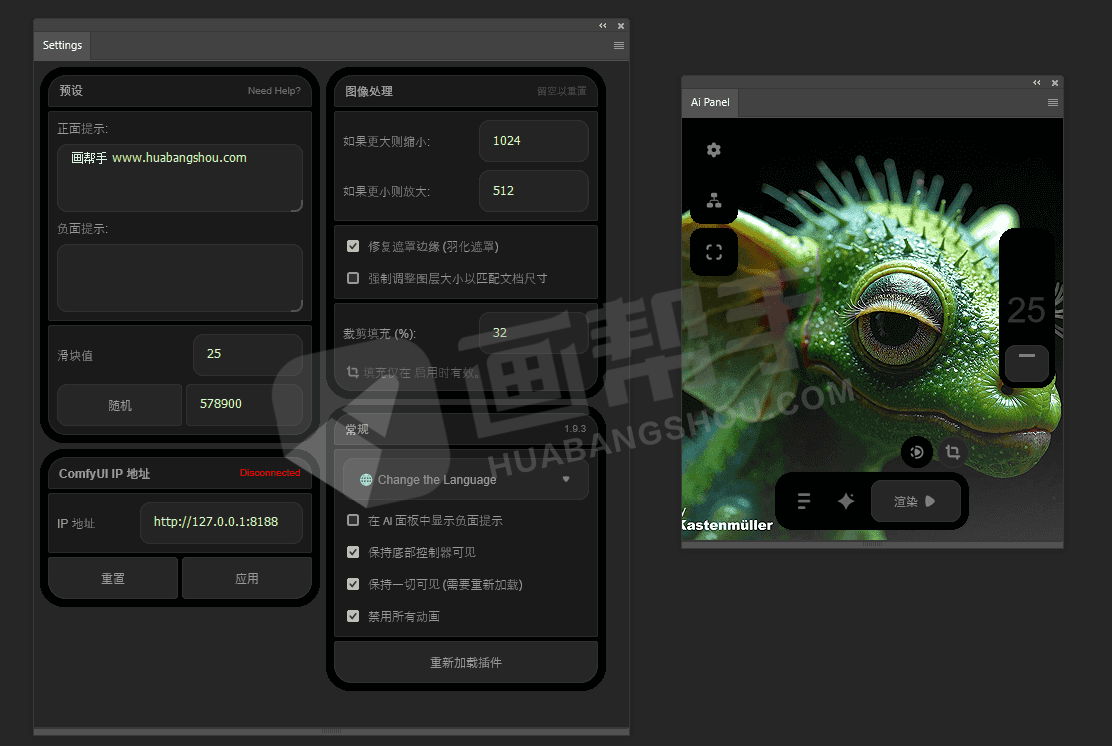Enable 强制调整图层大小以匹配文档尺寸 checkbox

(353, 278)
